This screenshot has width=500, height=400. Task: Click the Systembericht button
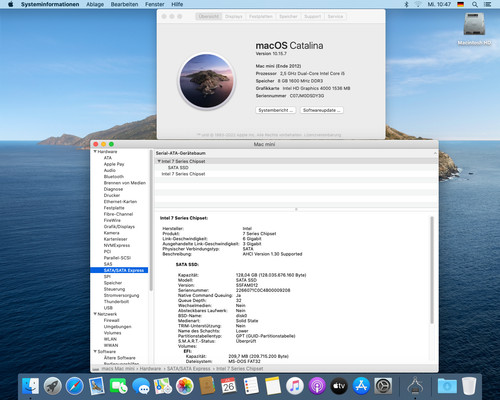(x=276, y=110)
